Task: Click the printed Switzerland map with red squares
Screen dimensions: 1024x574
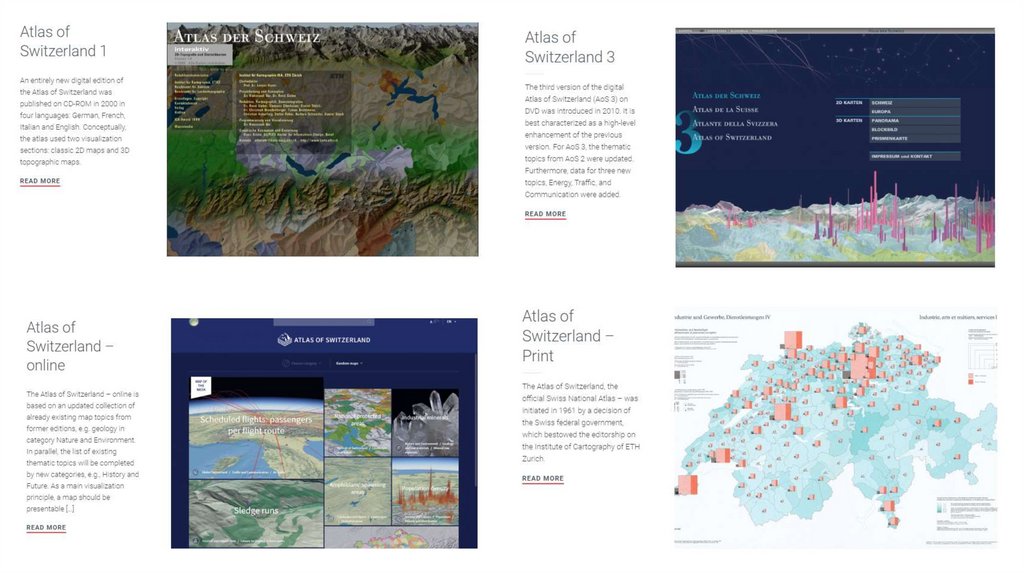Action: tap(835, 430)
